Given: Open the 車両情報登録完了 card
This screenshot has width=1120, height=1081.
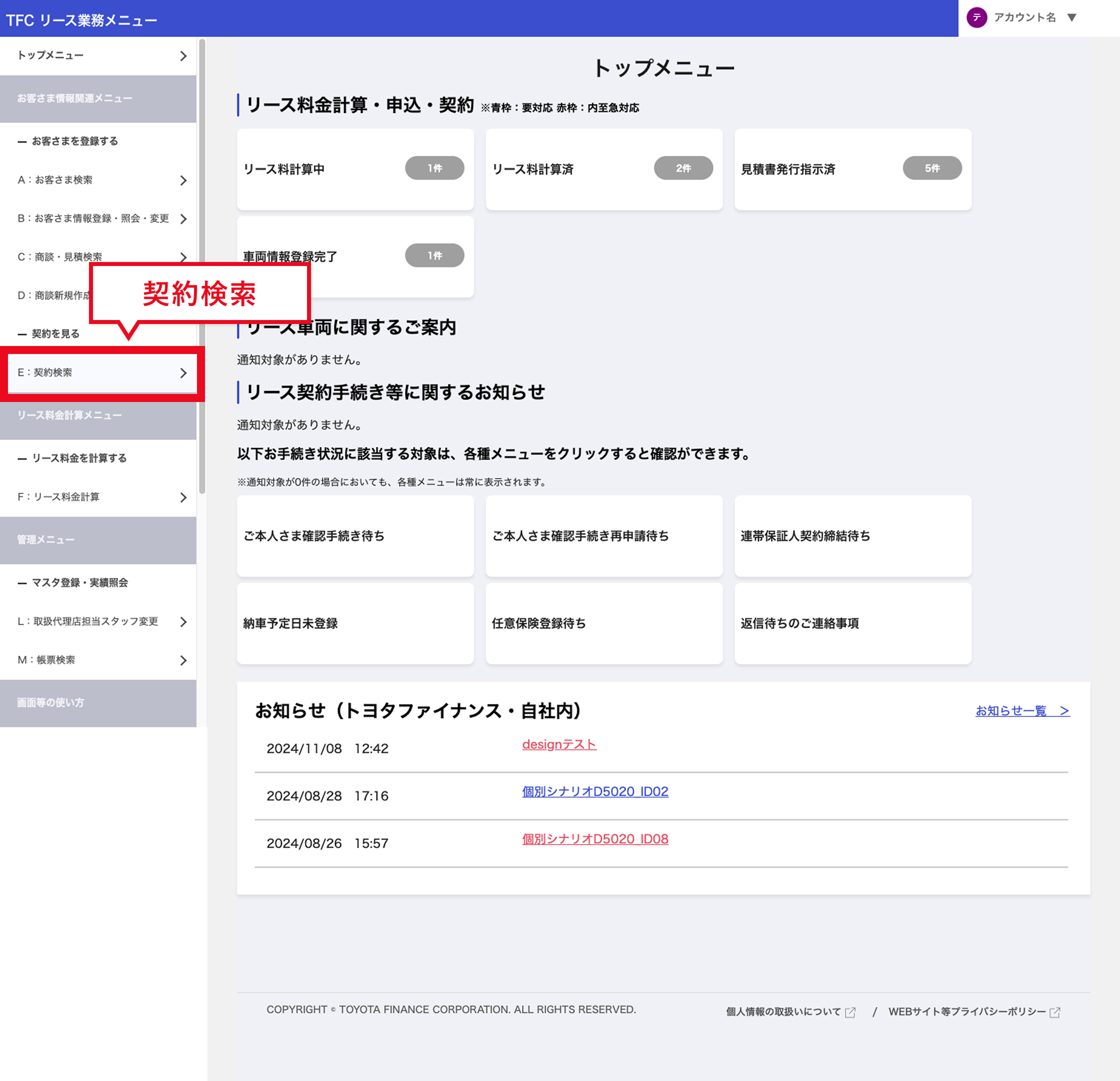Looking at the screenshot, I should [x=355, y=256].
